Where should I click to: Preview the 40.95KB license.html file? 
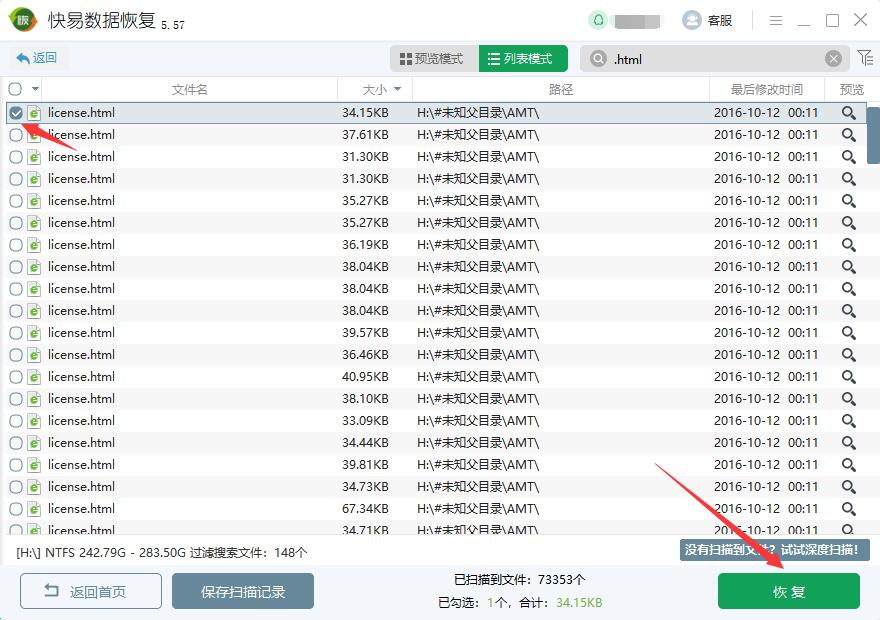[x=849, y=376]
